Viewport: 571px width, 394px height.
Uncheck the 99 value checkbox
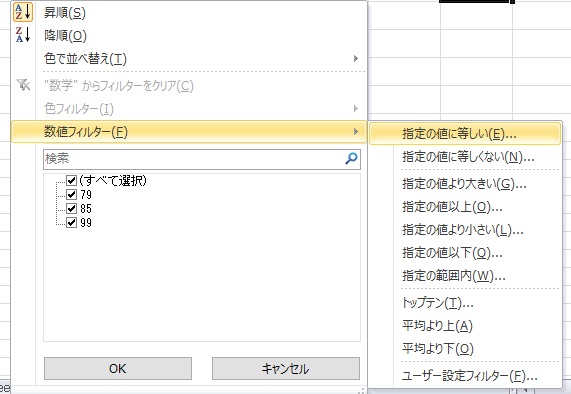tap(71, 222)
